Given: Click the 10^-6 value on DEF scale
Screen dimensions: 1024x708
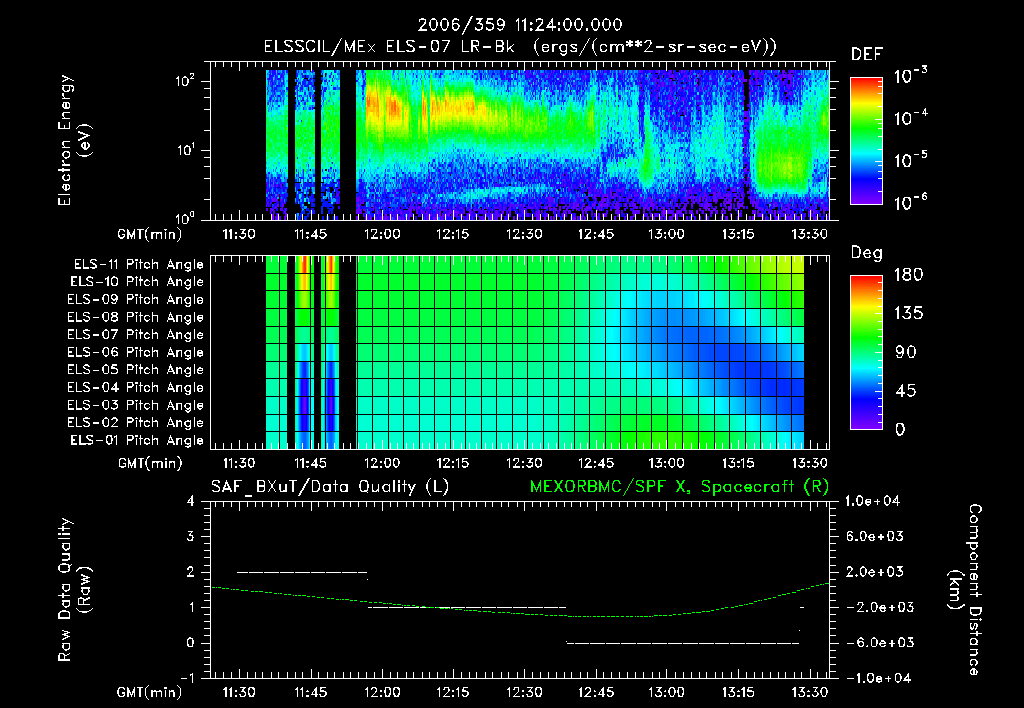Looking at the screenshot, I should click(910, 202).
